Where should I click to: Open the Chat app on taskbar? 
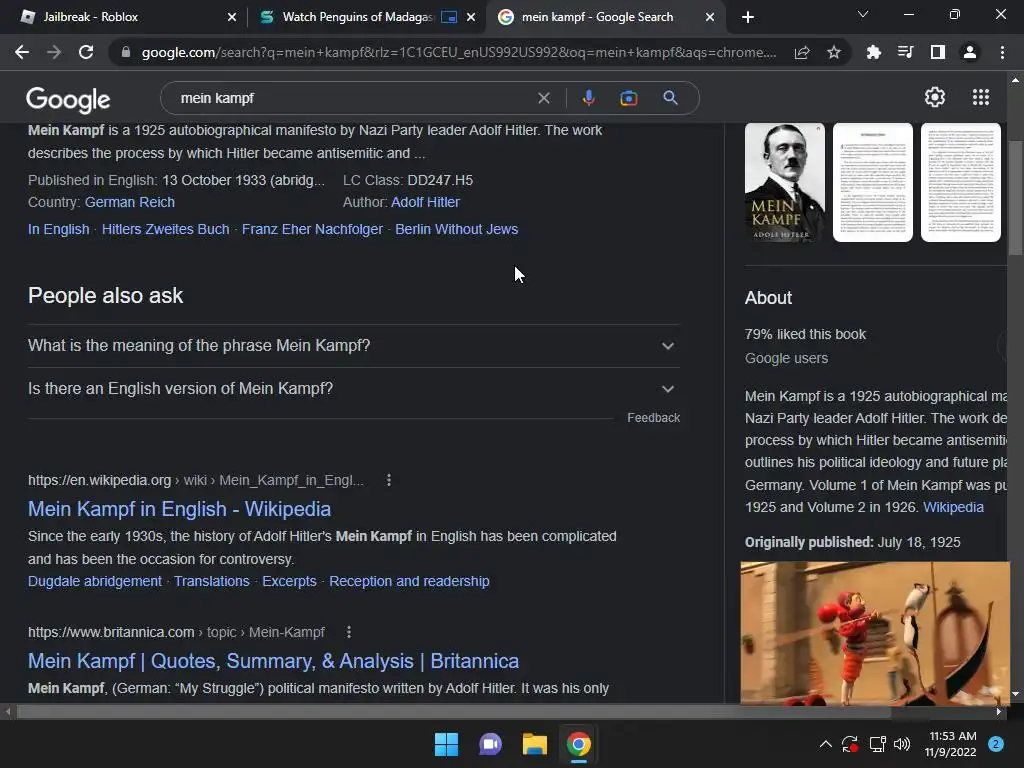click(x=490, y=744)
